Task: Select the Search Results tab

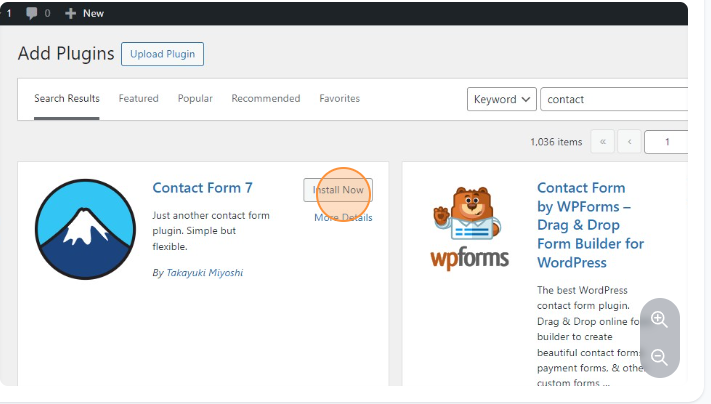Action: pos(66,99)
